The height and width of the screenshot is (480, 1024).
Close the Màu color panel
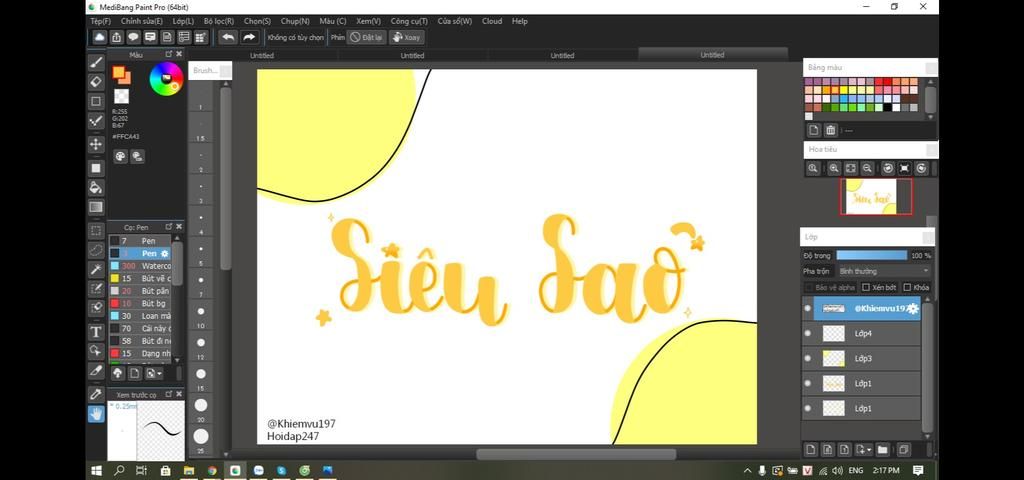(179, 54)
